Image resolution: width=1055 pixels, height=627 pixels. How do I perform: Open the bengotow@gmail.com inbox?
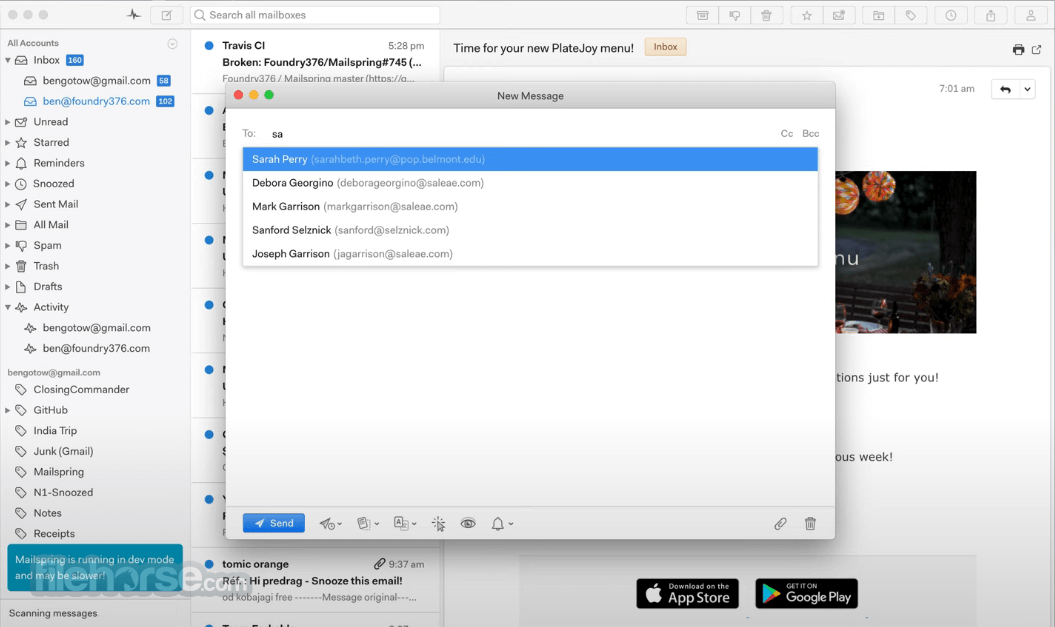[x=96, y=81]
